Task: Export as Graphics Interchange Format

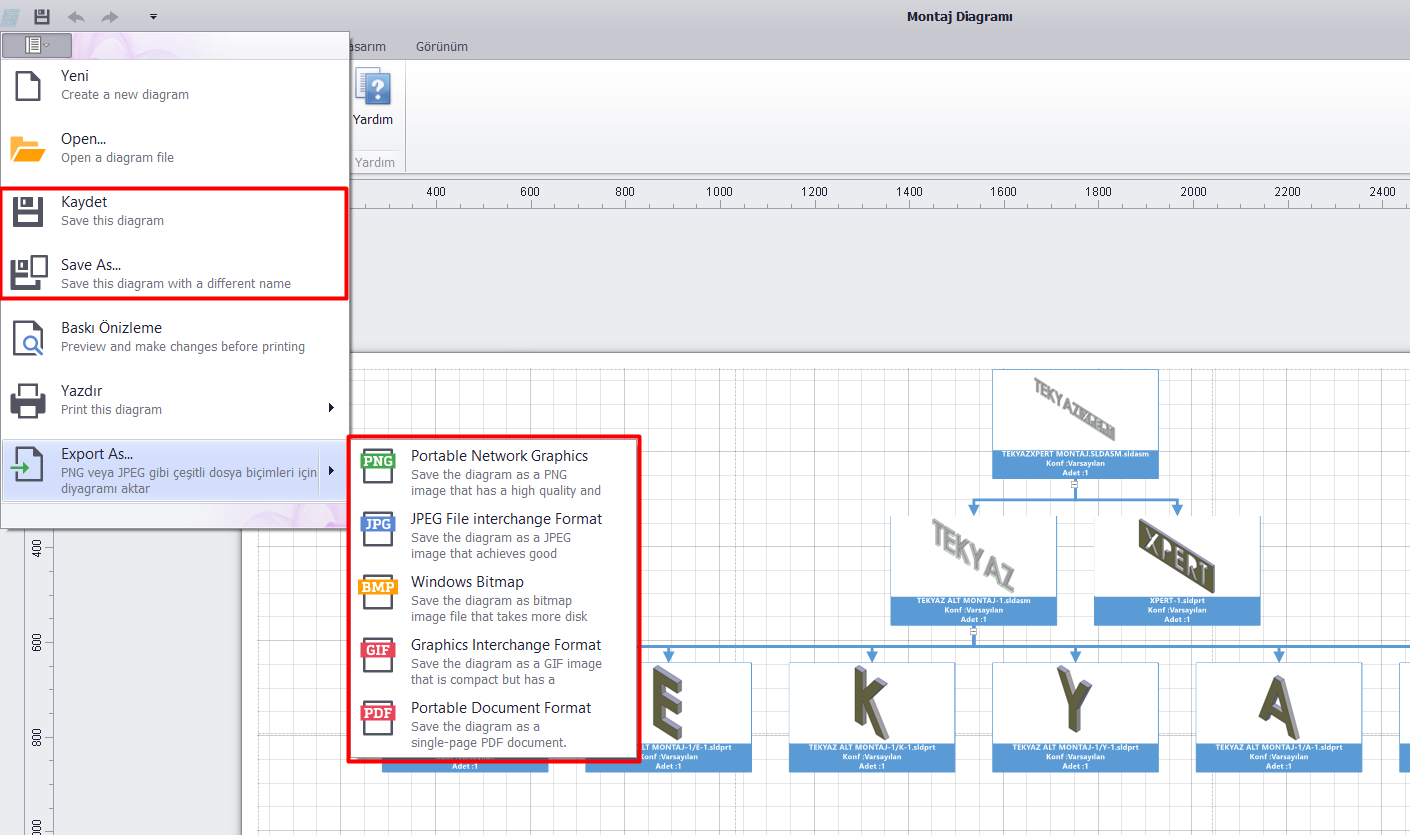Action: coord(493,661)
